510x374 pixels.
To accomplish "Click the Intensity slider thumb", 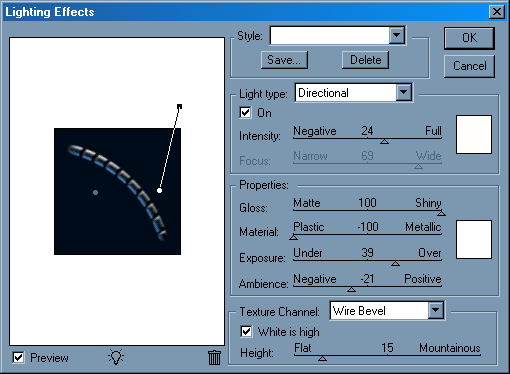I will pos(384,142).
